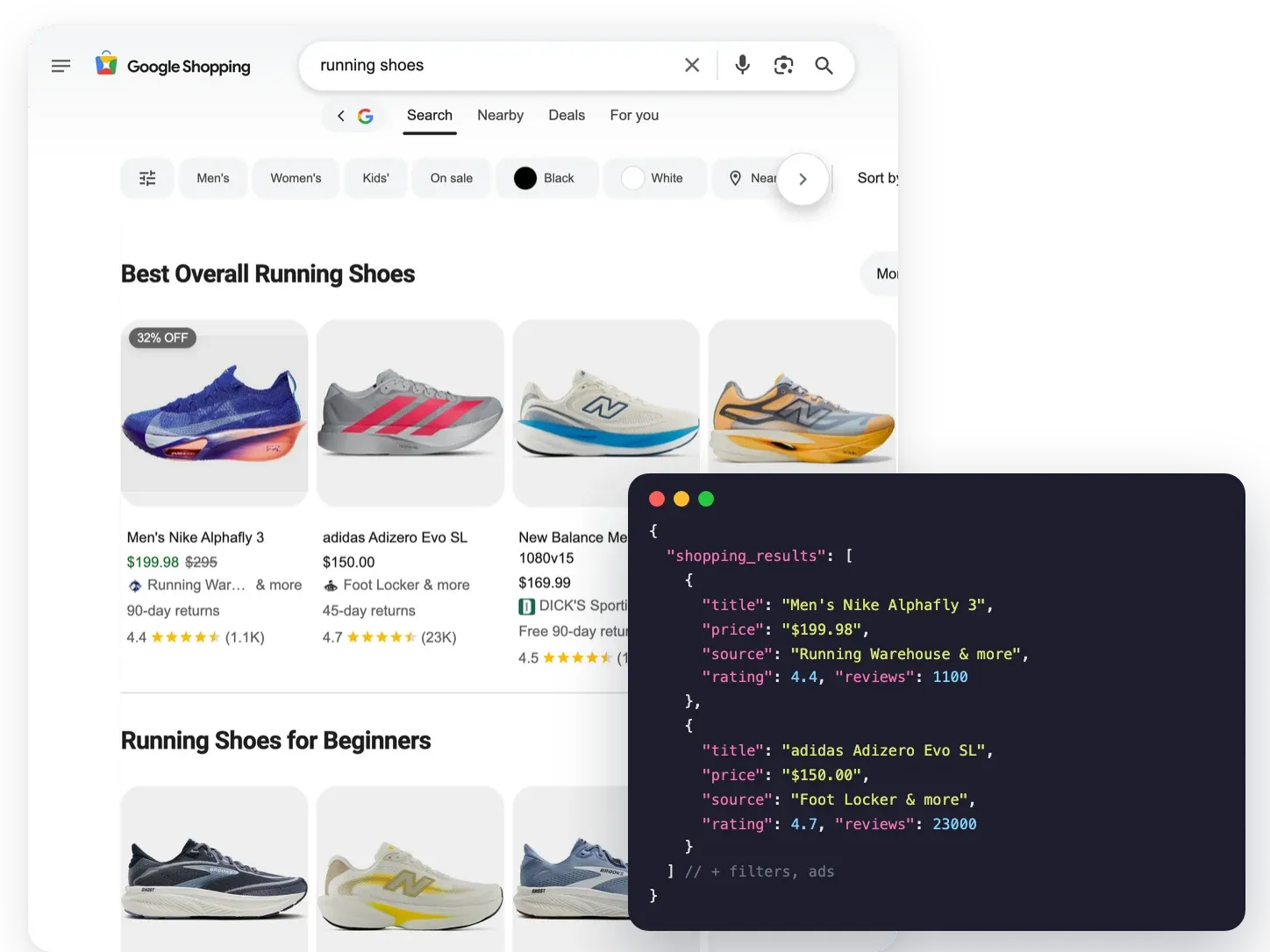This screenshot has width=1270, height=952.
Task: Click the $150.00 price
Action: tap(348, 562)
